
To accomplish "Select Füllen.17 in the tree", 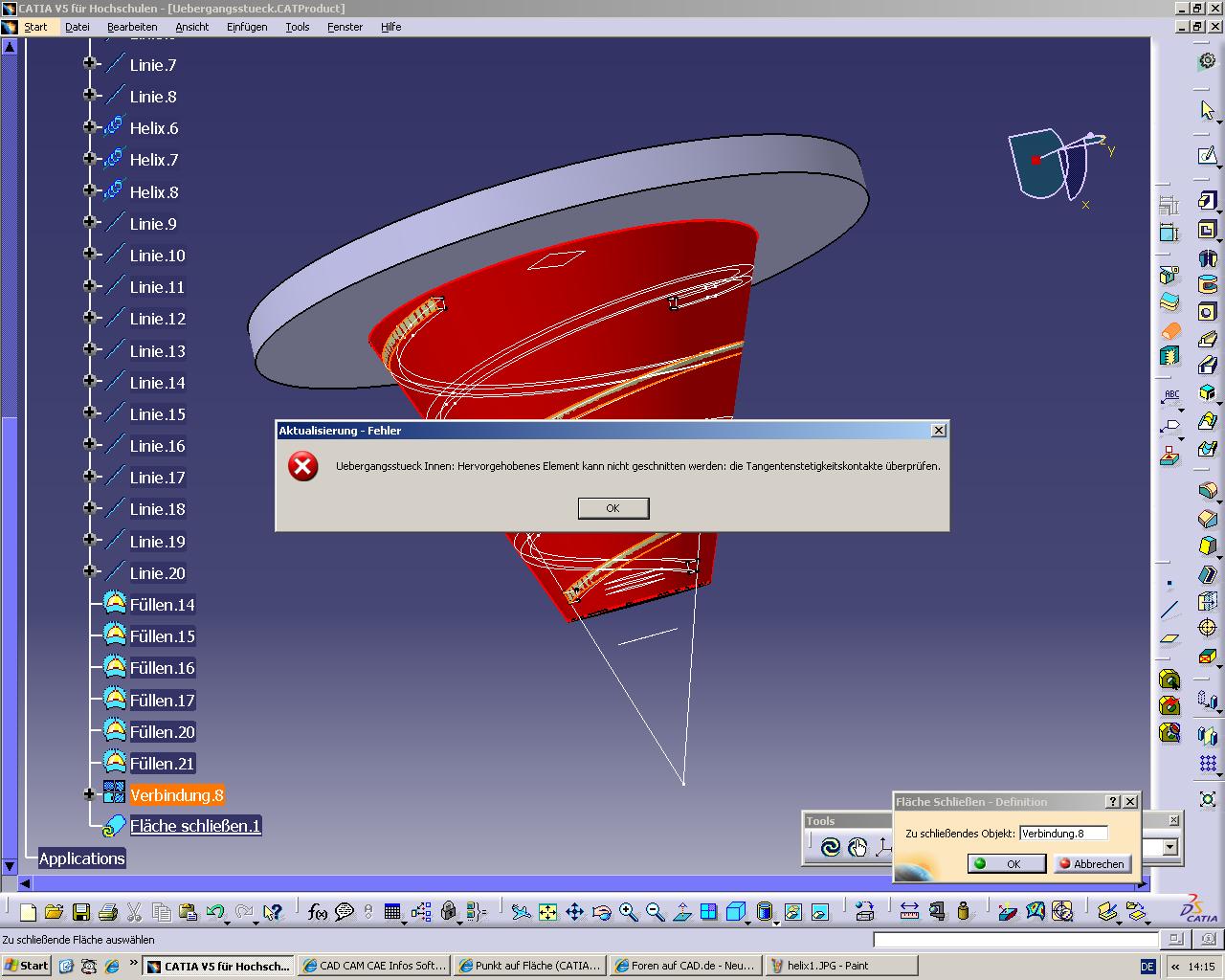I will [163, 701].
